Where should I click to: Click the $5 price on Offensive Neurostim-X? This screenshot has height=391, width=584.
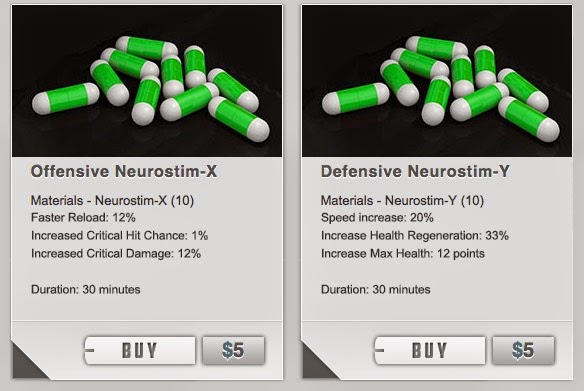pyautogui.click(x=234, y=350)
